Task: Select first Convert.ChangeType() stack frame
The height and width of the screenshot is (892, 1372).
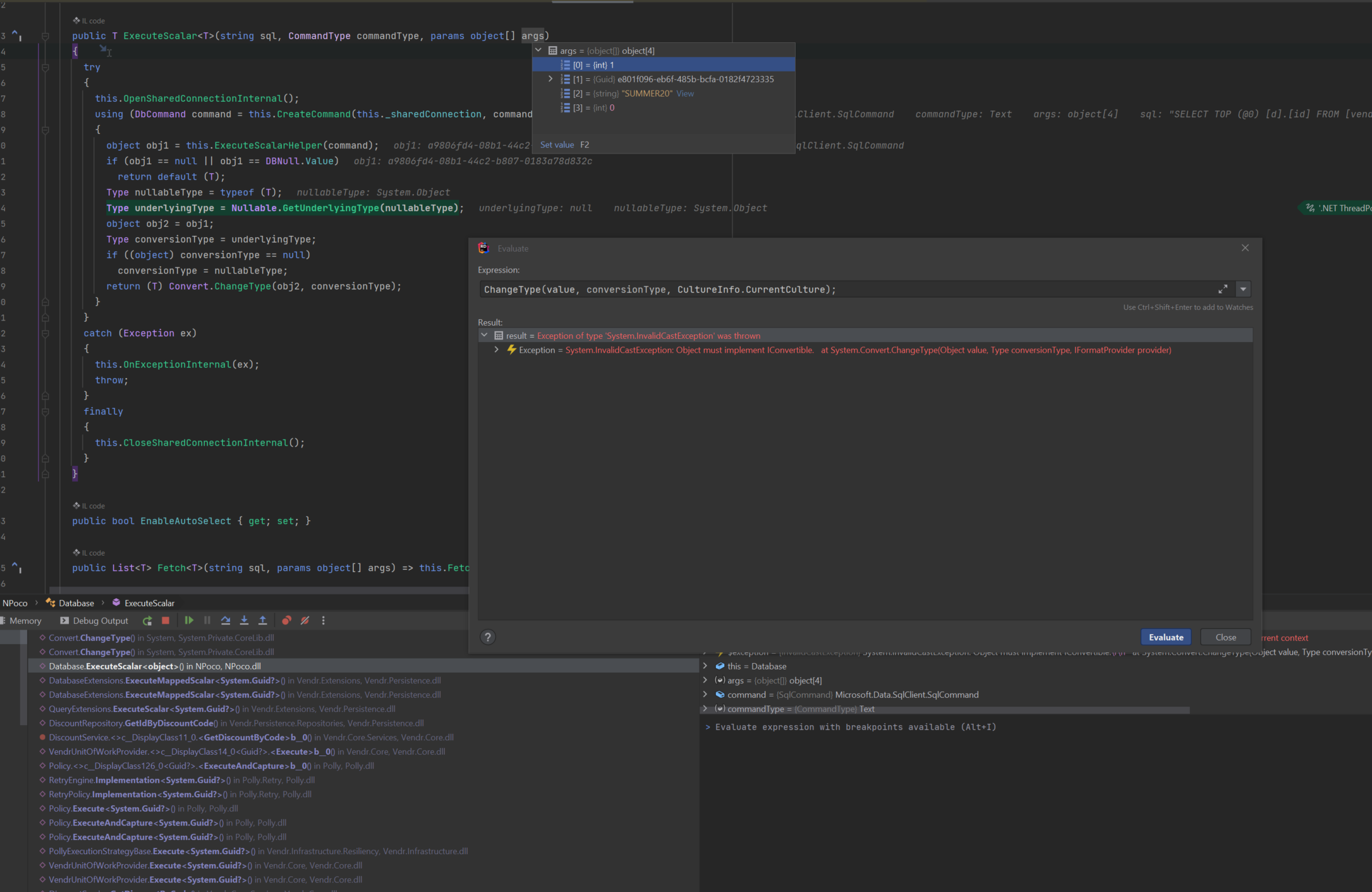Action: pos(364,637)
